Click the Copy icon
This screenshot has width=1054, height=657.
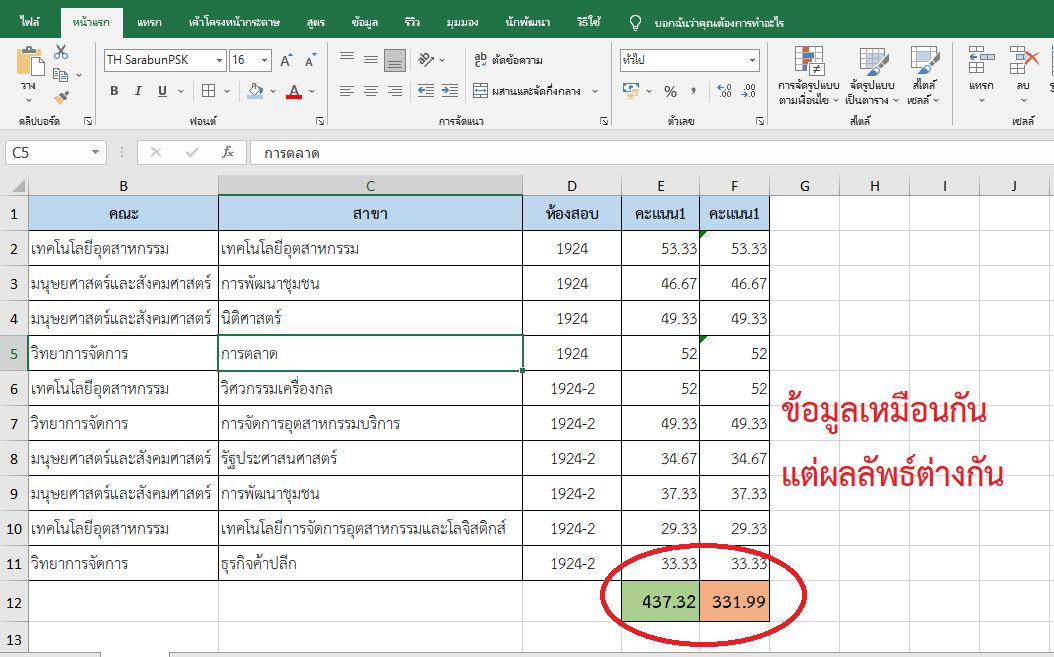click(60, 75)
